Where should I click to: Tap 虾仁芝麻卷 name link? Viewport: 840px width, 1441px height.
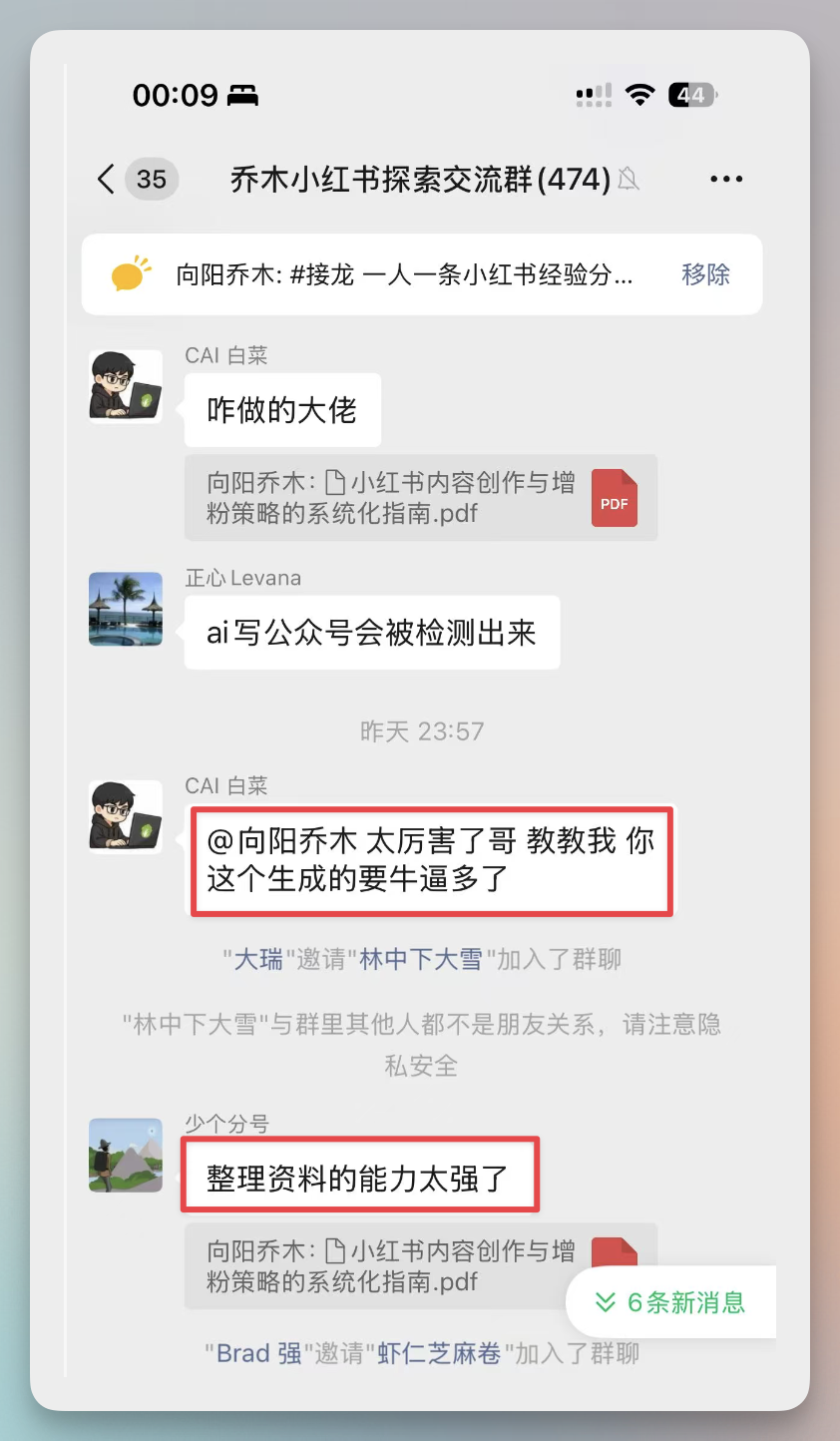pyautogui.click(x=439, y=1354)
